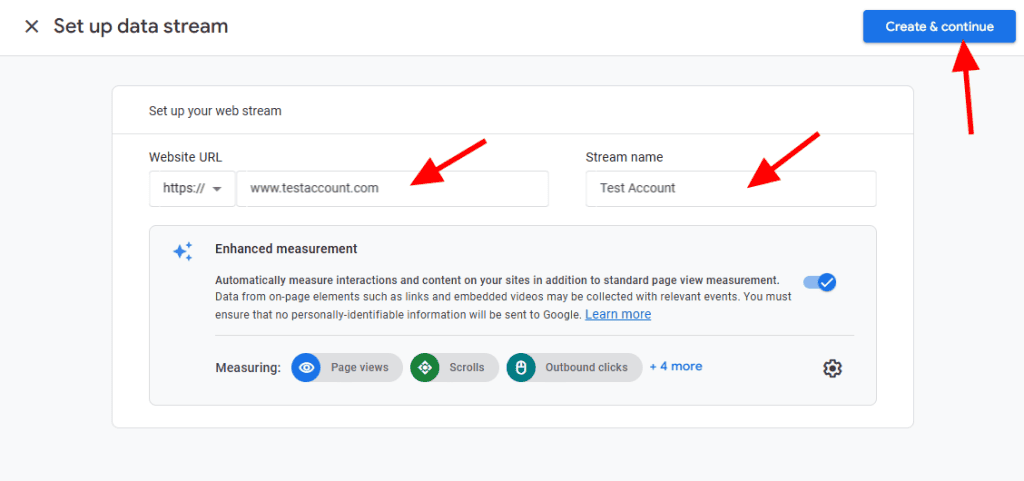Click the green Scrolls icon
1024x481 pixels.
pos(425,367)
